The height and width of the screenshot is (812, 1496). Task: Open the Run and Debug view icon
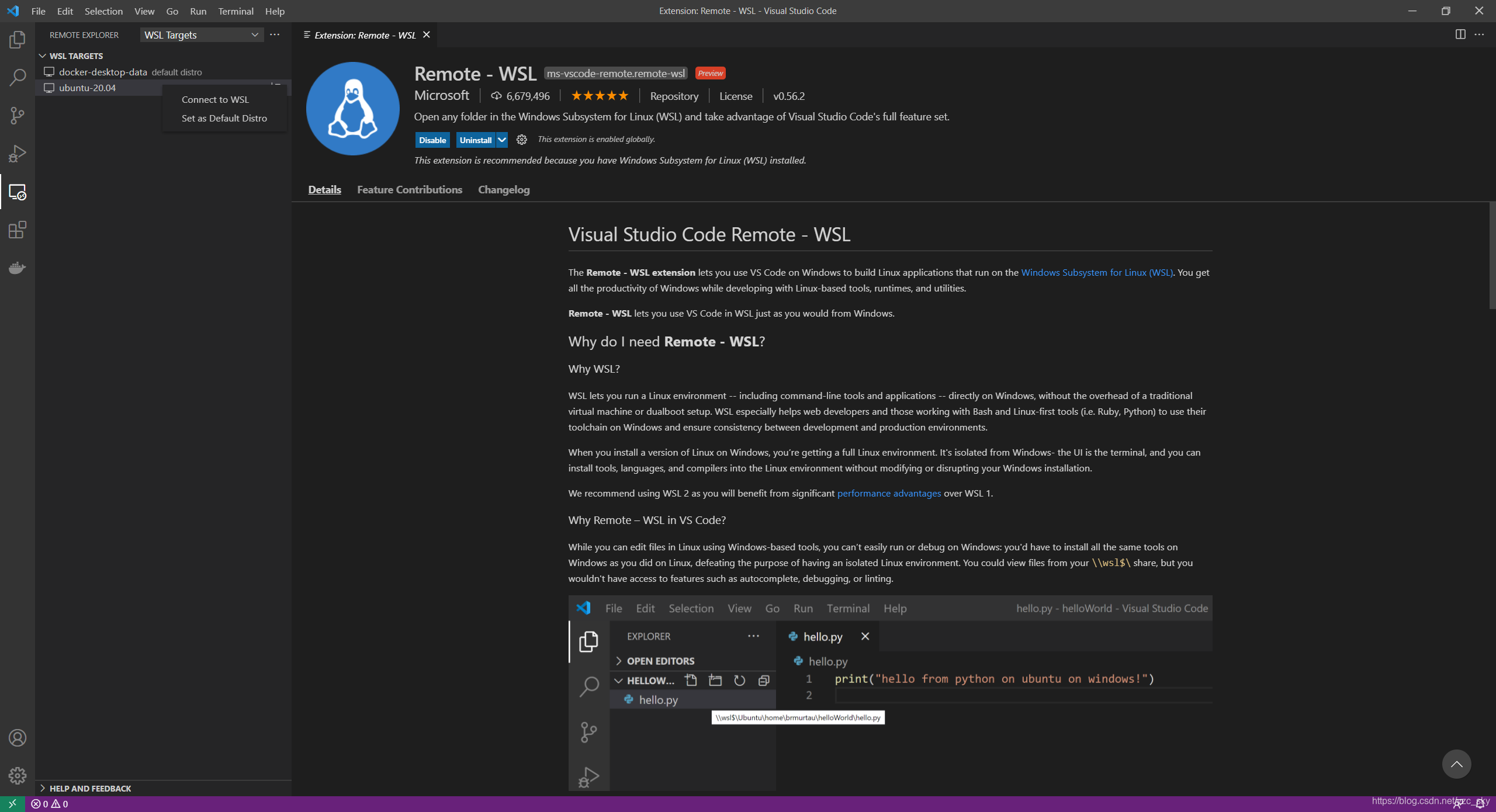(x=18, y=154)
